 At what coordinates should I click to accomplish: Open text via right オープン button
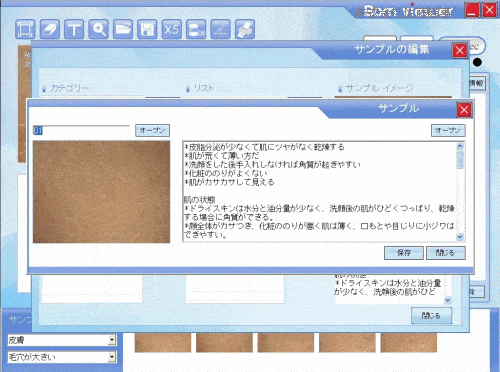(448, 130)
